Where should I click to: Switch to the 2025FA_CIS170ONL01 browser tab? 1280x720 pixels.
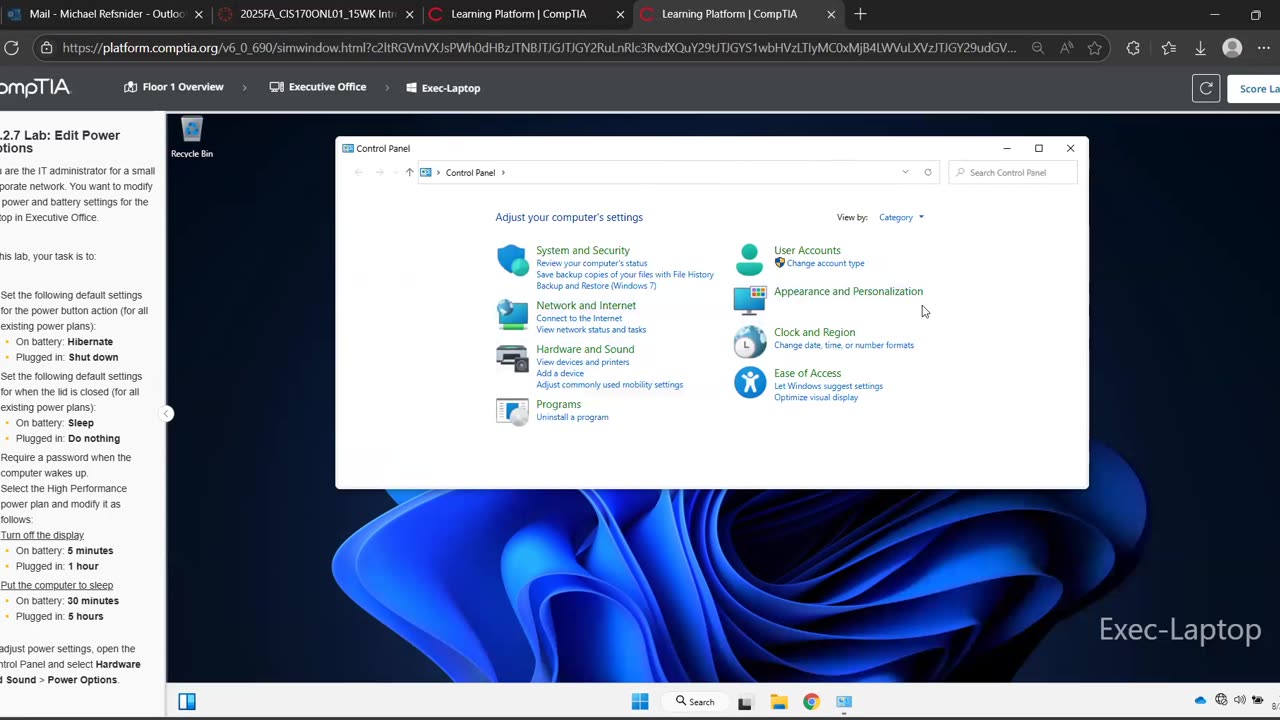click(318, 14)
